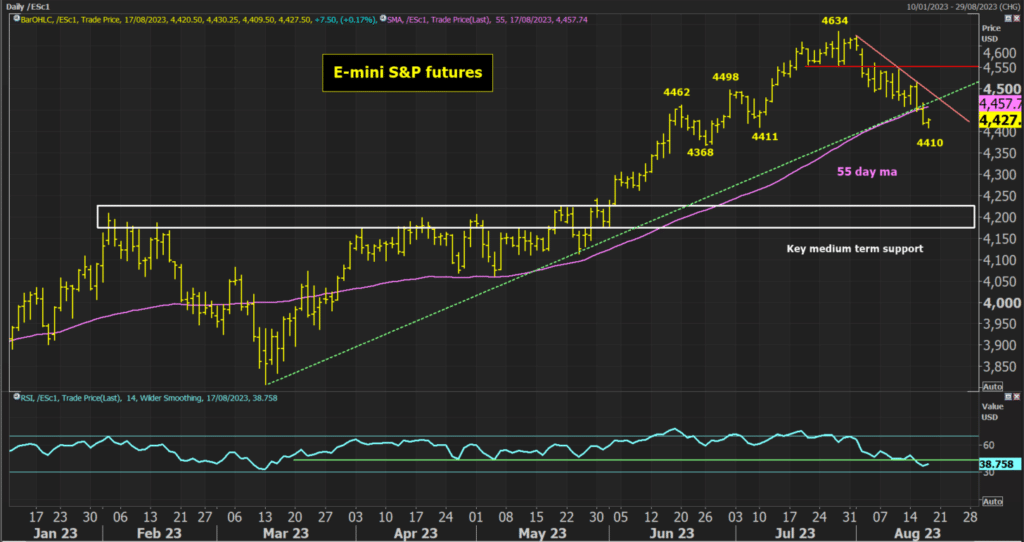Maximize the price chart pane

click(x=1008, y=18)
